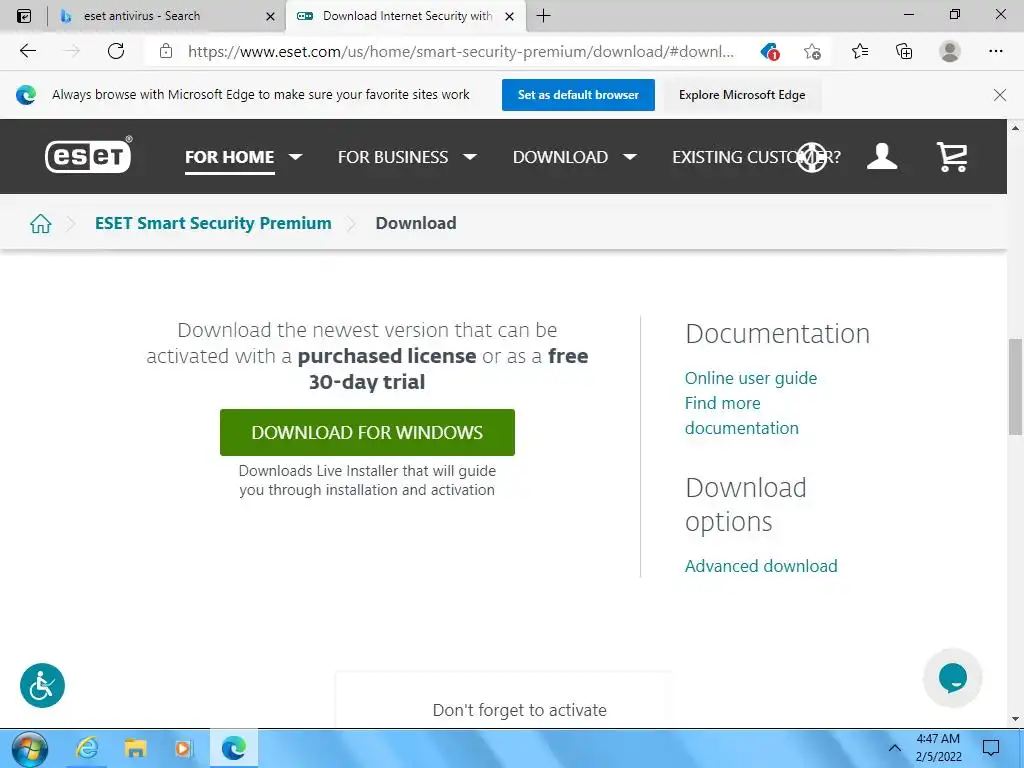
Task: Show hidden system tray icons
Action: point(895,748)
